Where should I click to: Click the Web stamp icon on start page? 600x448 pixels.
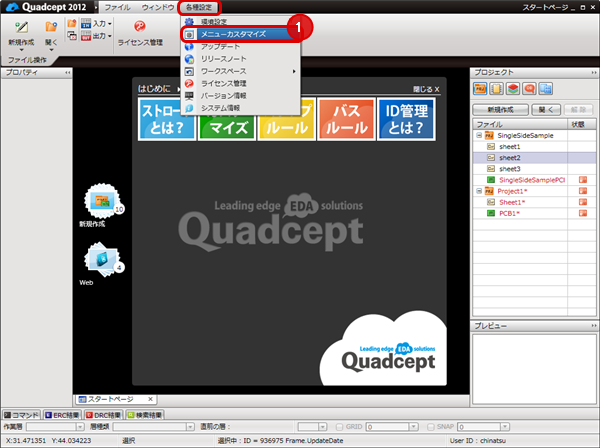click(x=102, y=260)
